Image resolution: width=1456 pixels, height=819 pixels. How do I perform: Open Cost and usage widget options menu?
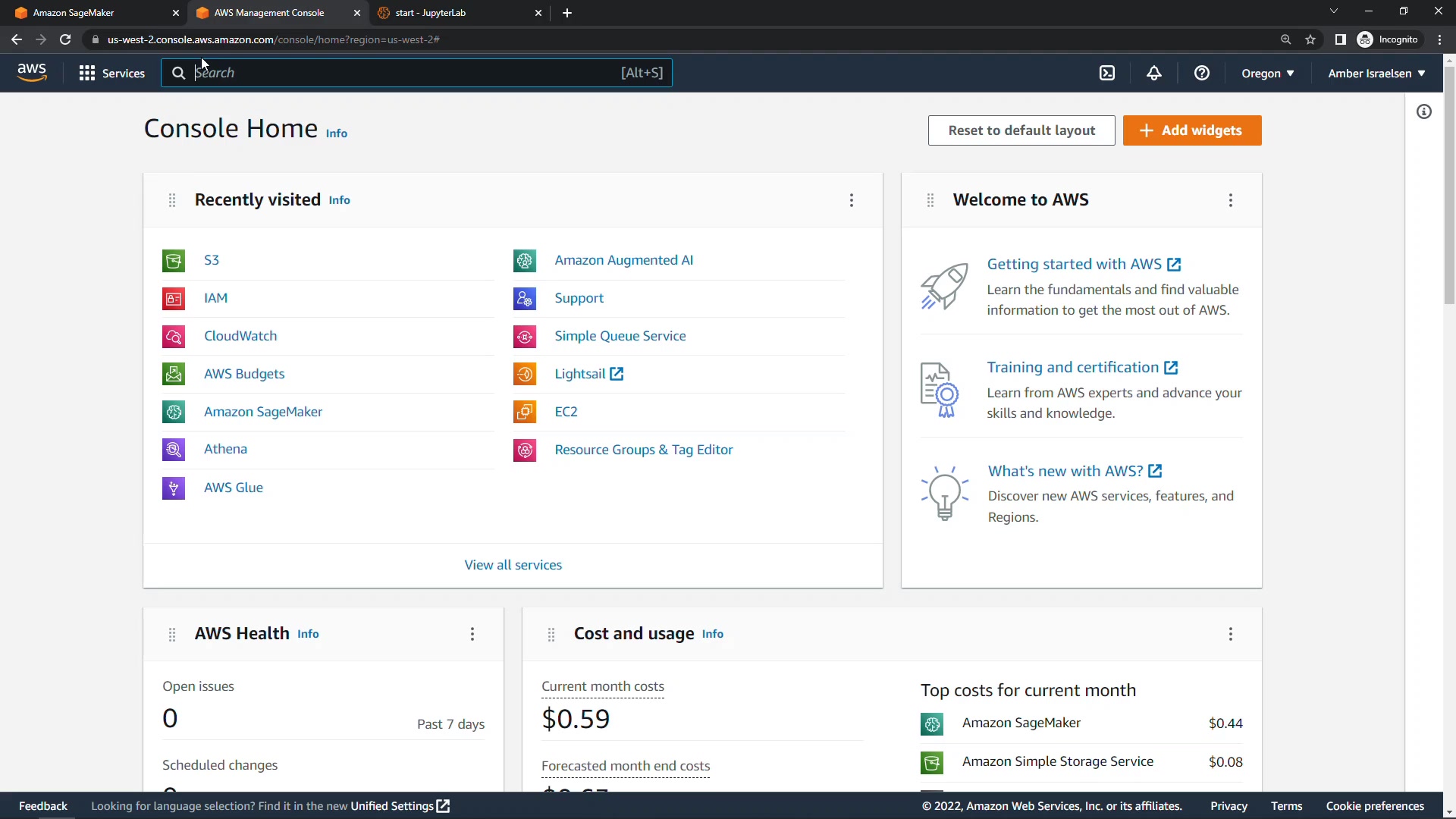pyautogui.click(x=1230, y=634)
